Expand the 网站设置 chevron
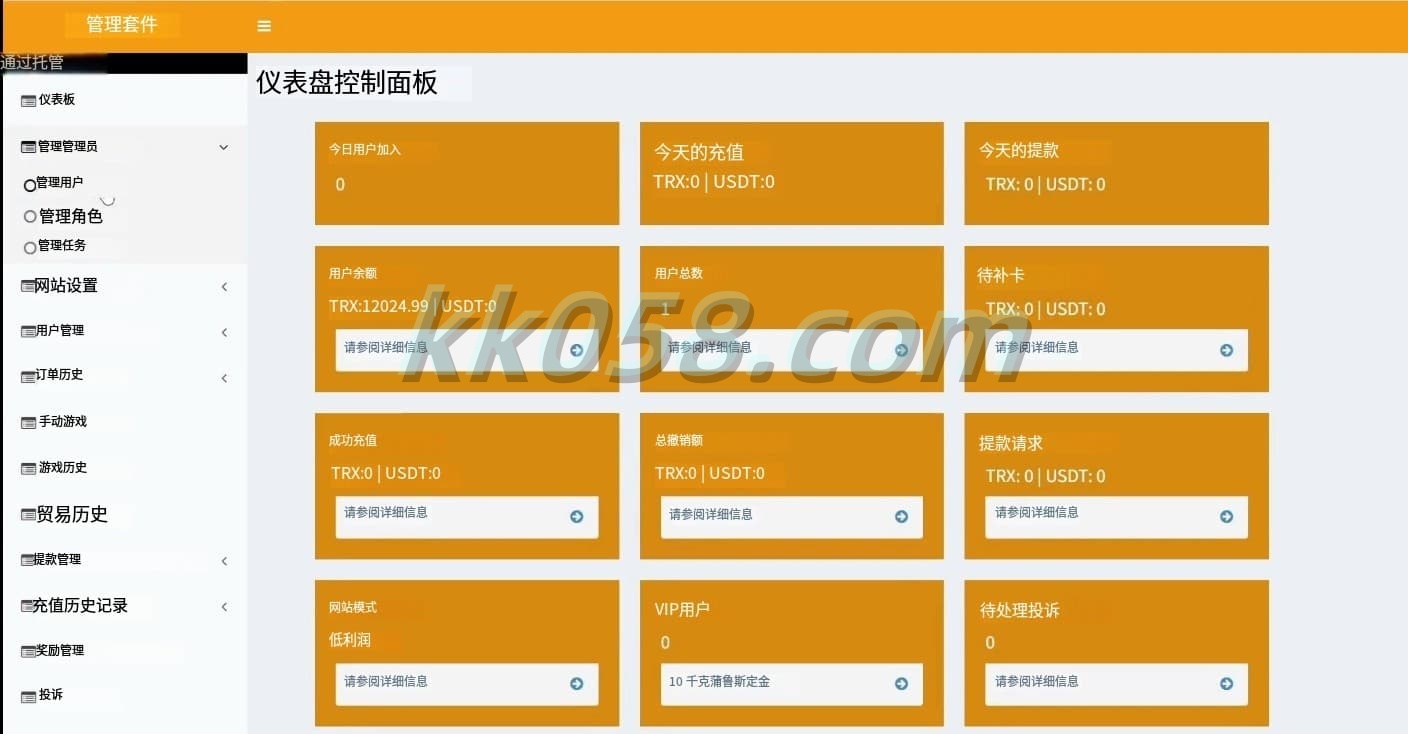The height and width of the screenshot is (734, 1408). (224, 287)
